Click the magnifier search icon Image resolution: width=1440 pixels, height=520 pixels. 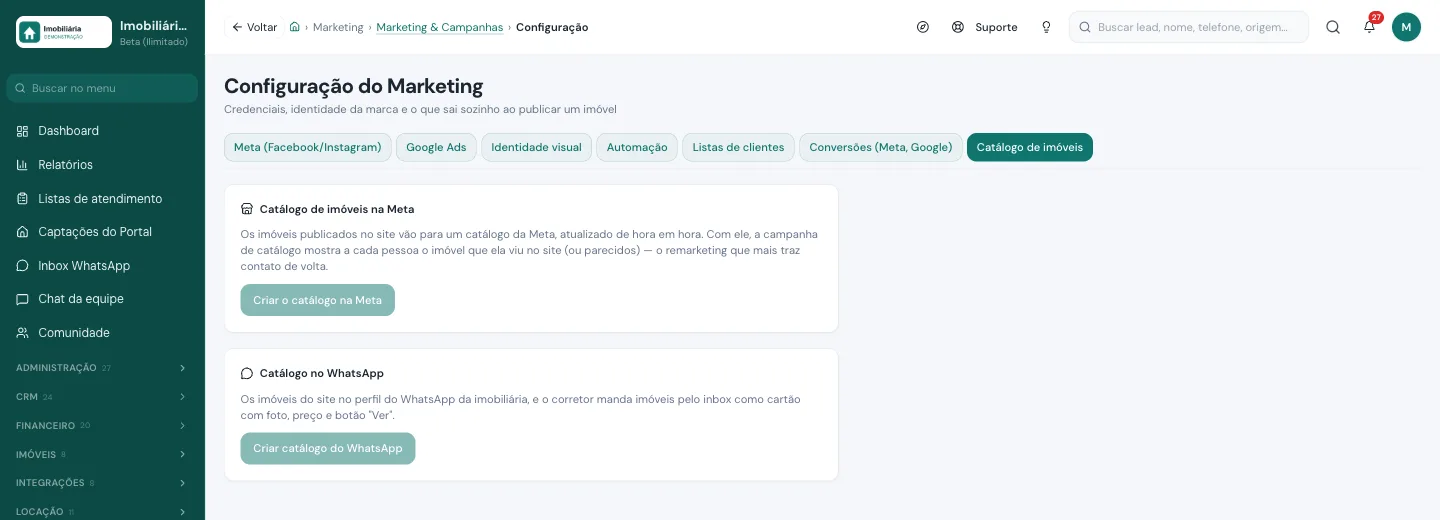click(1333, 27)
